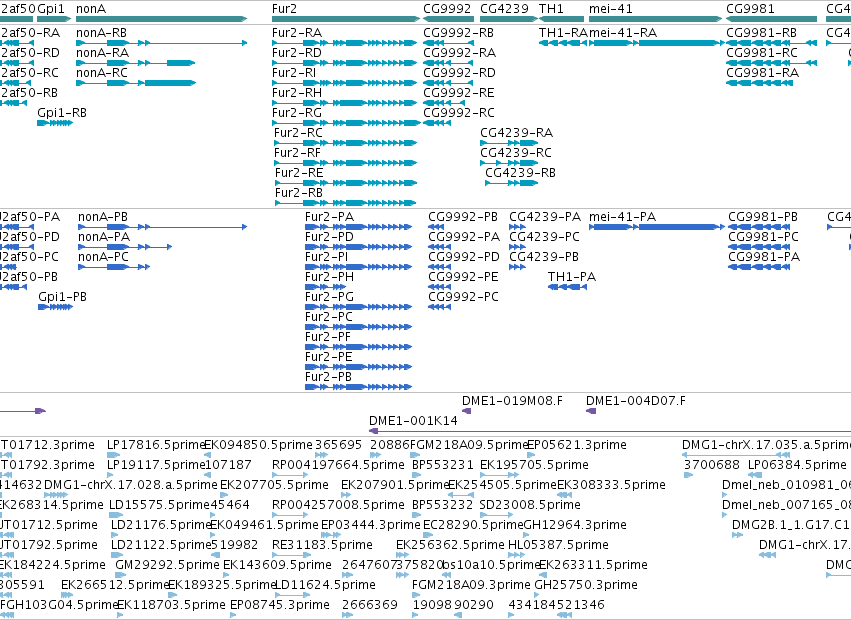This screenshot has height=620, width=851.
Task: Click the Gpi1 gene label
Action: [x=51, y=9]
